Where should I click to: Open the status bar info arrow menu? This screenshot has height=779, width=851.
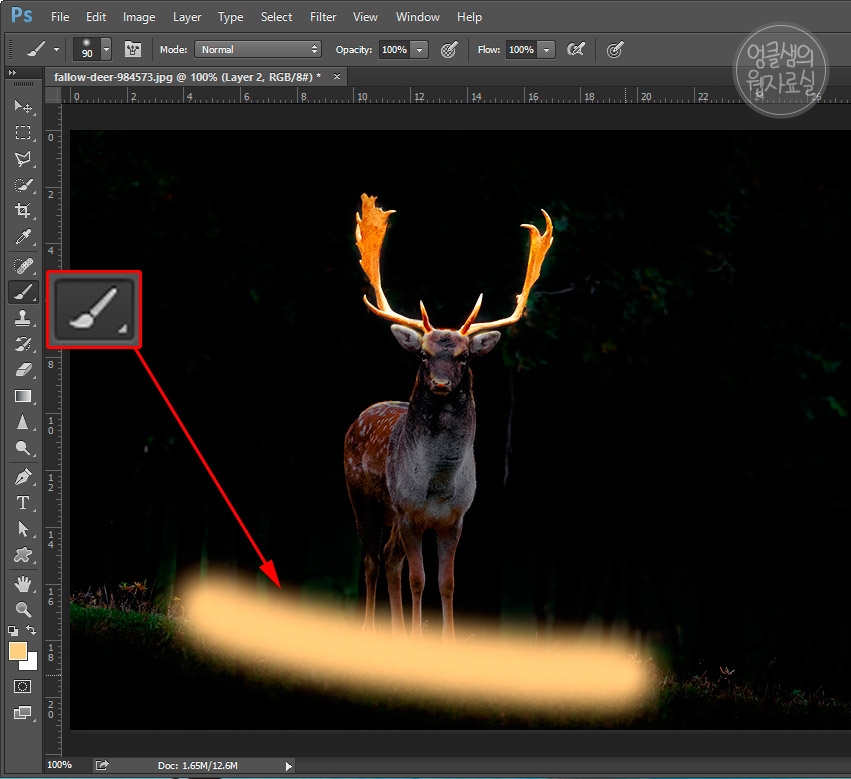[x=289, y=766]
